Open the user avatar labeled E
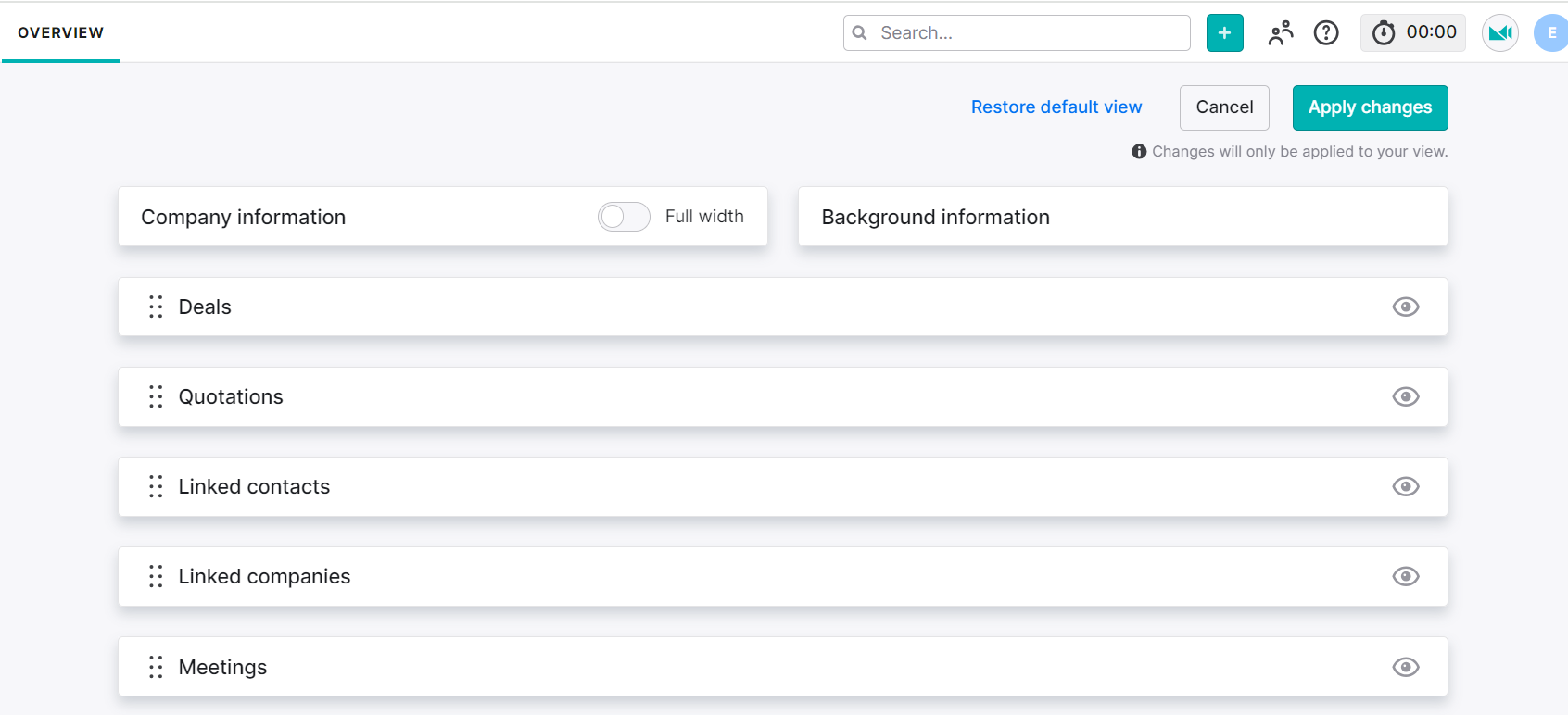 (1550, 33)
